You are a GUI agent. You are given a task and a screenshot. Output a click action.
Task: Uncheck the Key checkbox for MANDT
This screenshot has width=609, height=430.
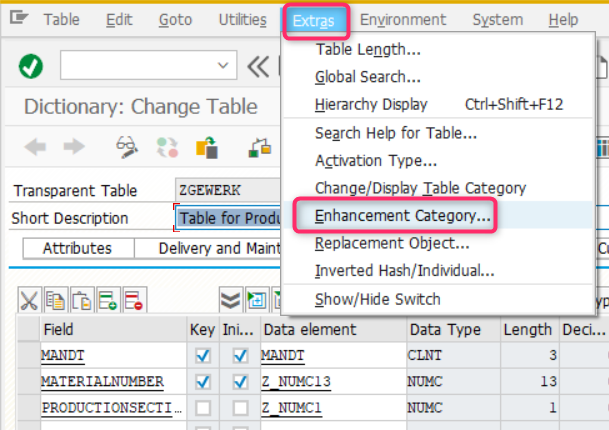201,355
